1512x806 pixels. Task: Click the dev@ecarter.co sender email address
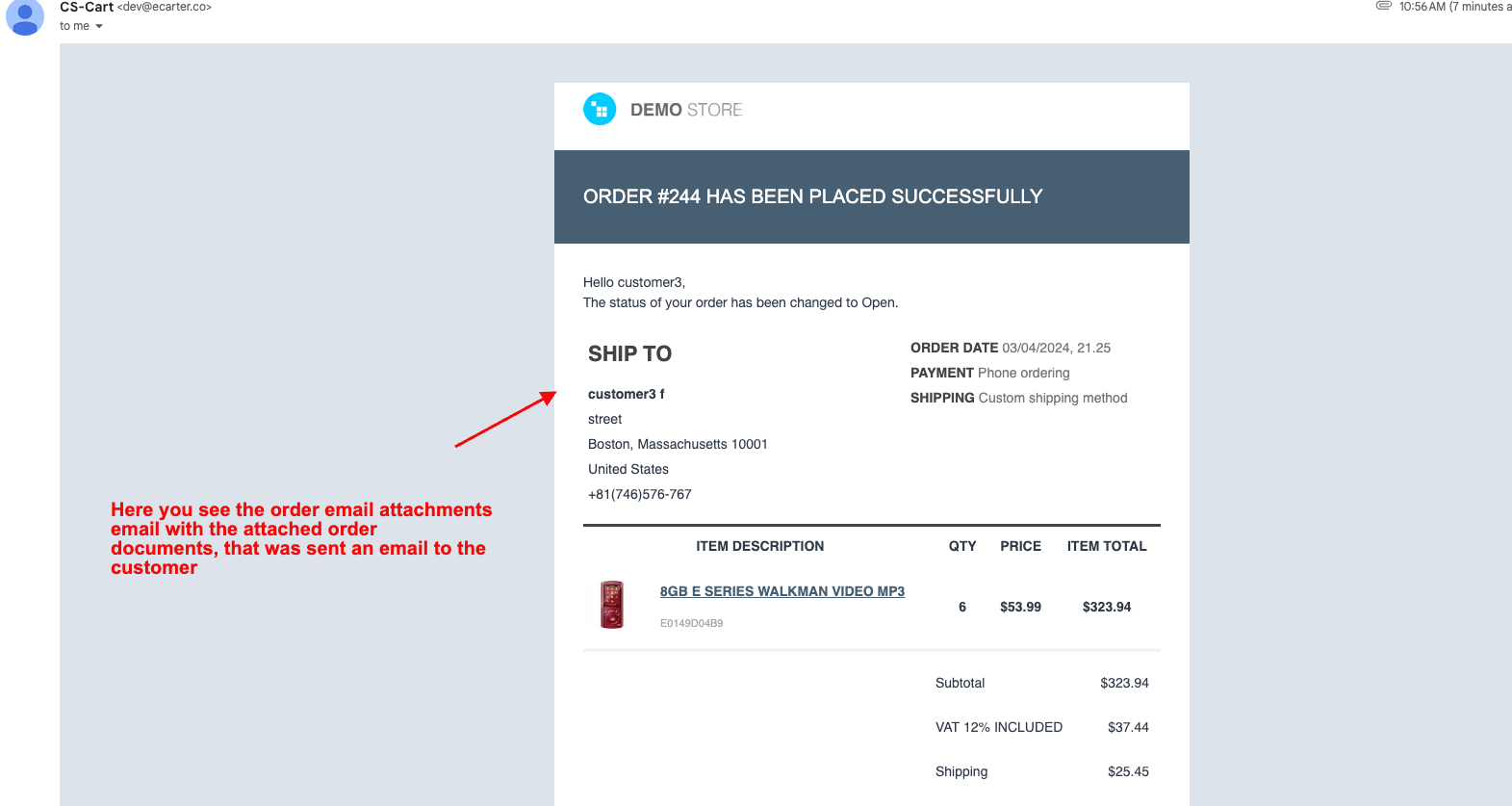[165, 7]
